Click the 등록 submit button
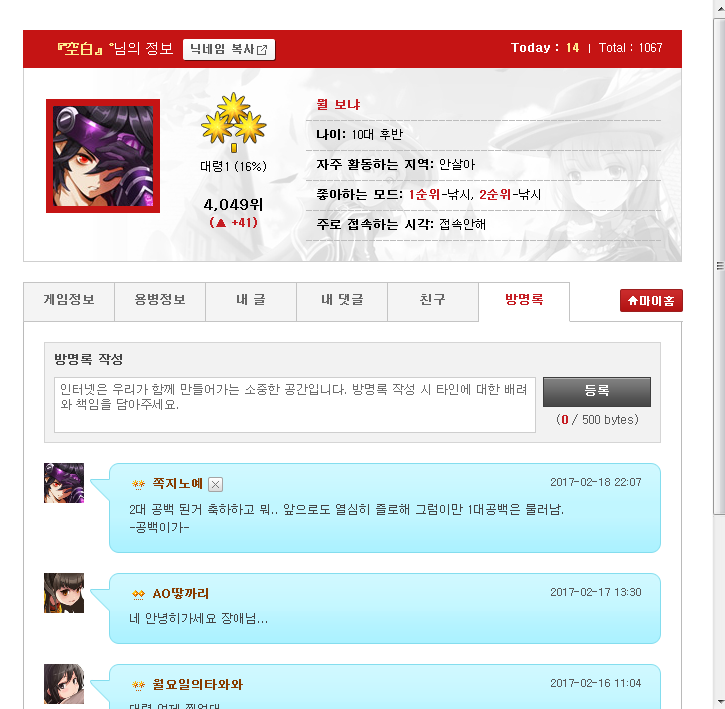725x709 pixels. click(596, 392)
